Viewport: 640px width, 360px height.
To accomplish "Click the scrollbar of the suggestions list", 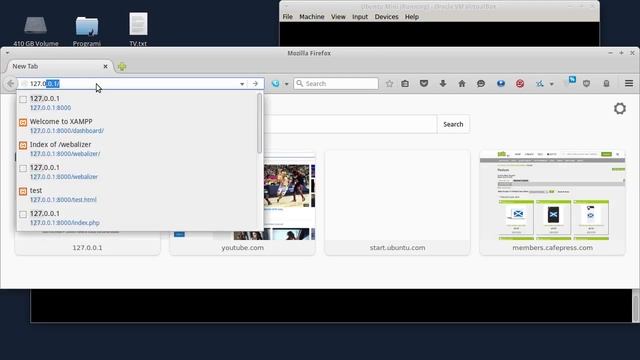I will pyautogui.click(x=259, y=123).
